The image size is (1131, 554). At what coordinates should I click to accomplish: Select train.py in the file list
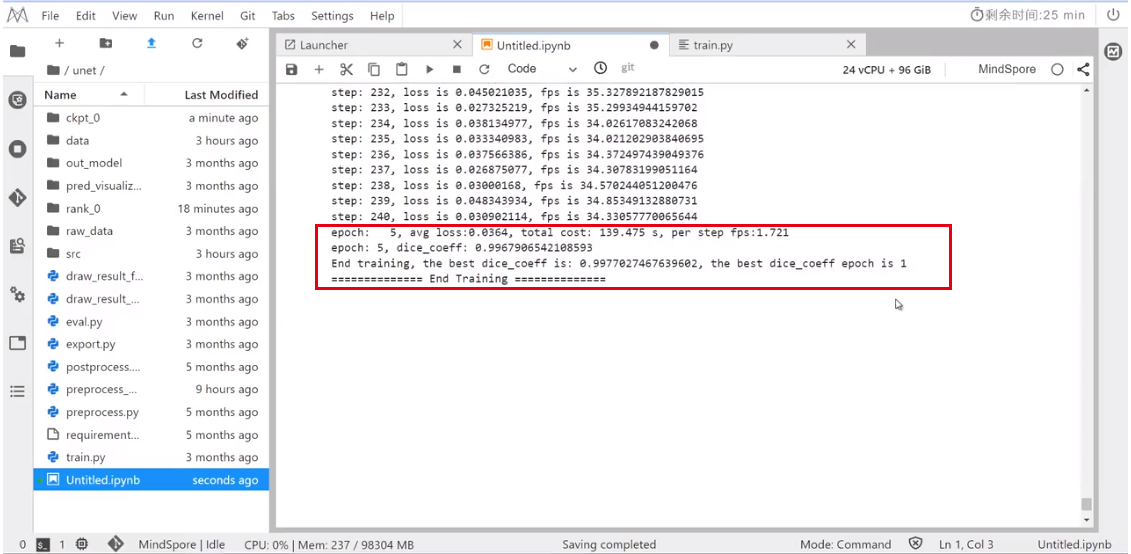click(x=151, y=457)
